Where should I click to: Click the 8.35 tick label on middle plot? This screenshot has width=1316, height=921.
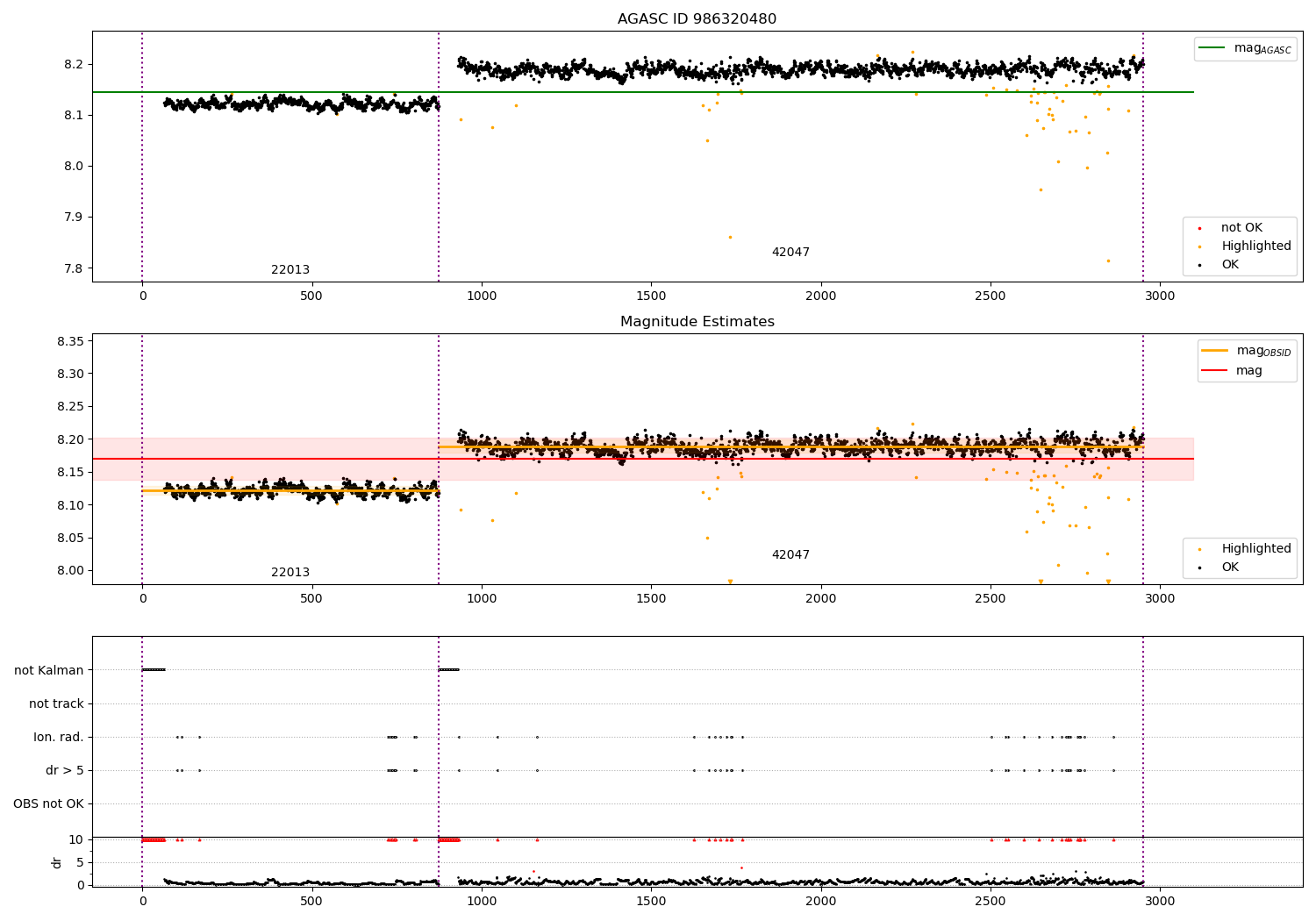click(x=70, y=341)
